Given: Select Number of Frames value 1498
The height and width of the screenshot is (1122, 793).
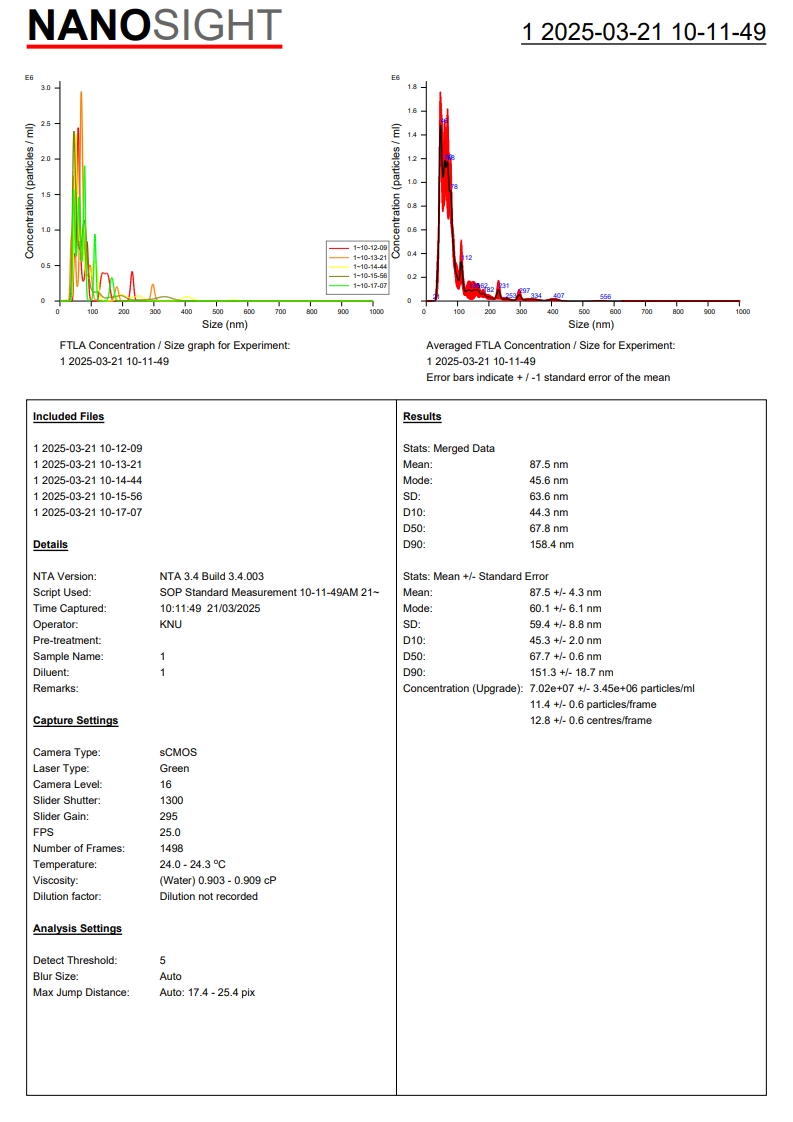Looking at the screenshot, I should pos(172,849).
